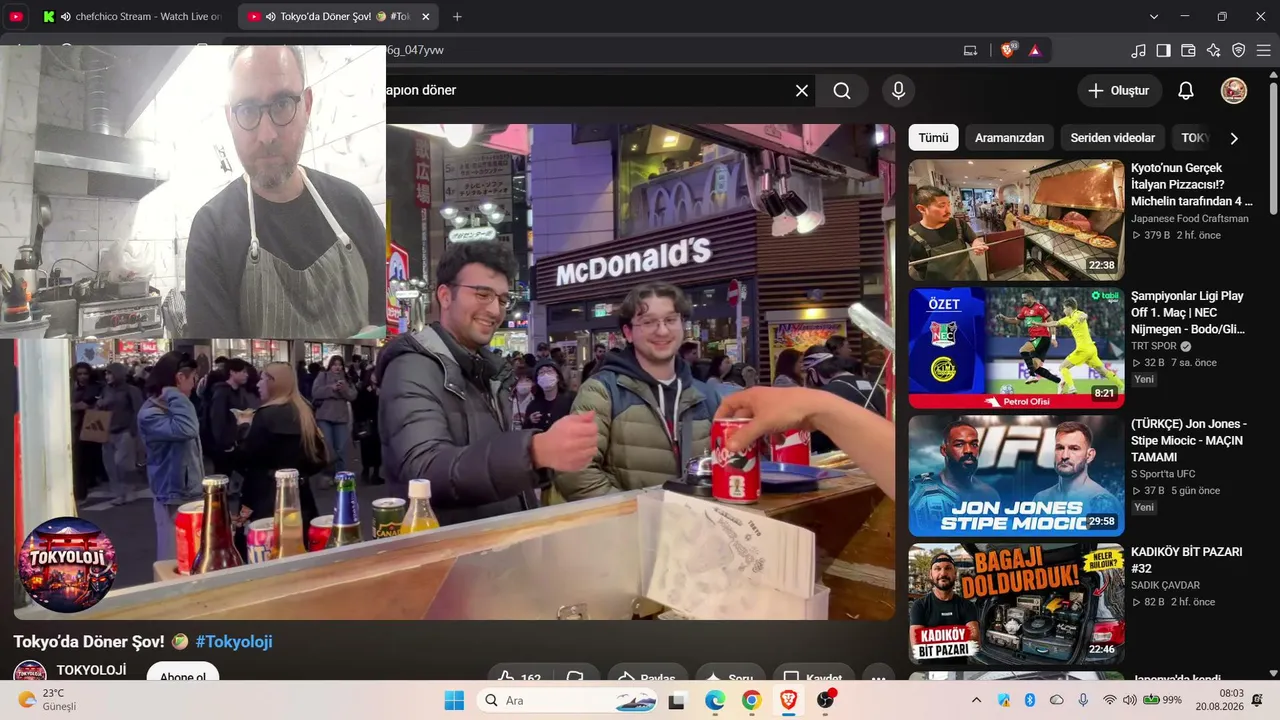Click the title KADIKÖY BİT PAZARI #32
The width and height of the screenshot is (1280, 720).
pos(1187,560)
